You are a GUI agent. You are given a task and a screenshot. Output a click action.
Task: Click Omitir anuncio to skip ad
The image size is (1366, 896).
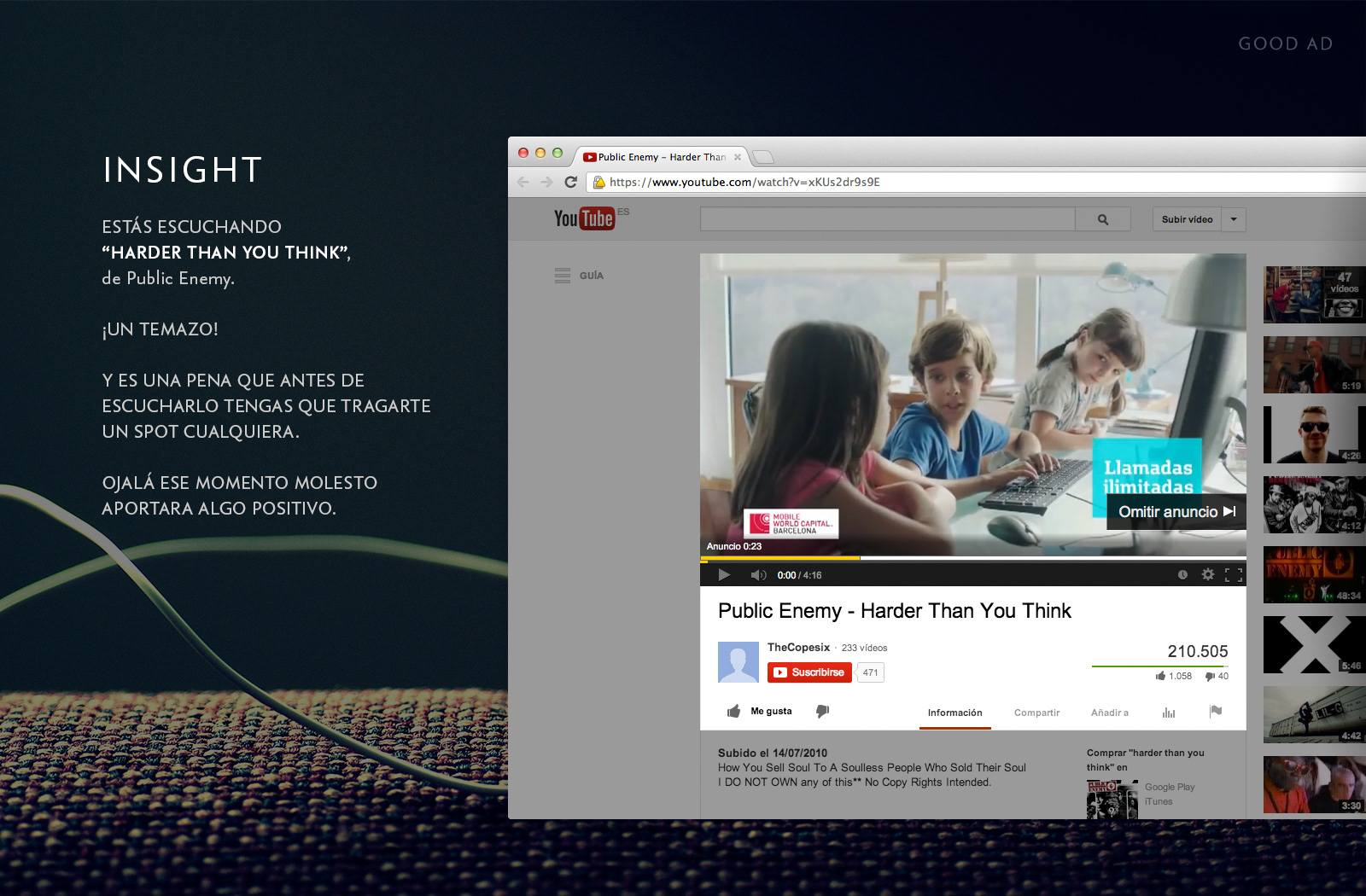(x=1176, y=512)
